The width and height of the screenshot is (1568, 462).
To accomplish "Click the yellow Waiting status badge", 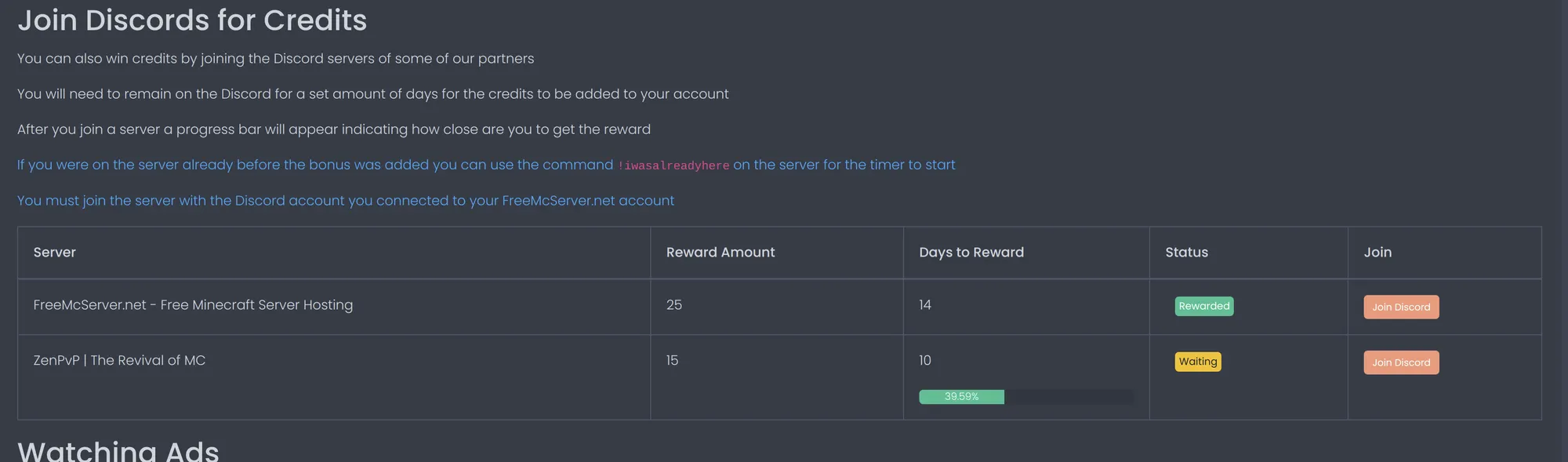I will click(1197, 362).
